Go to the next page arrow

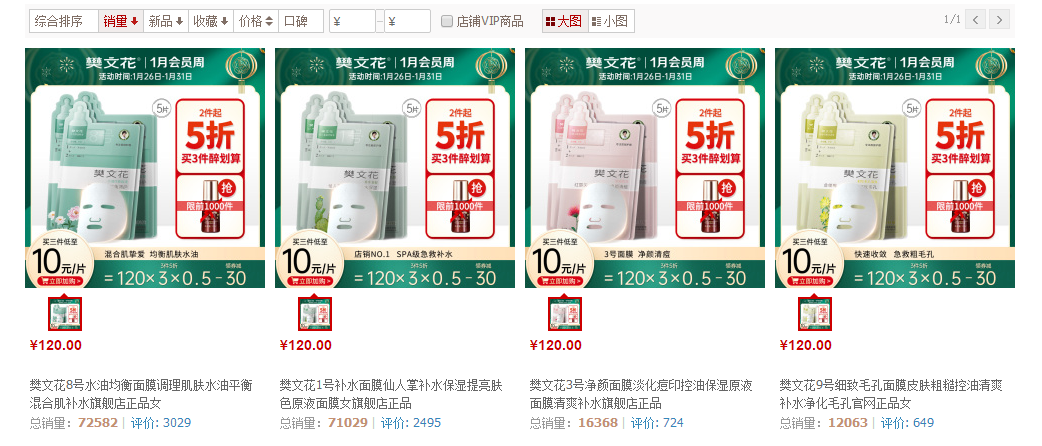click(999, 19)
